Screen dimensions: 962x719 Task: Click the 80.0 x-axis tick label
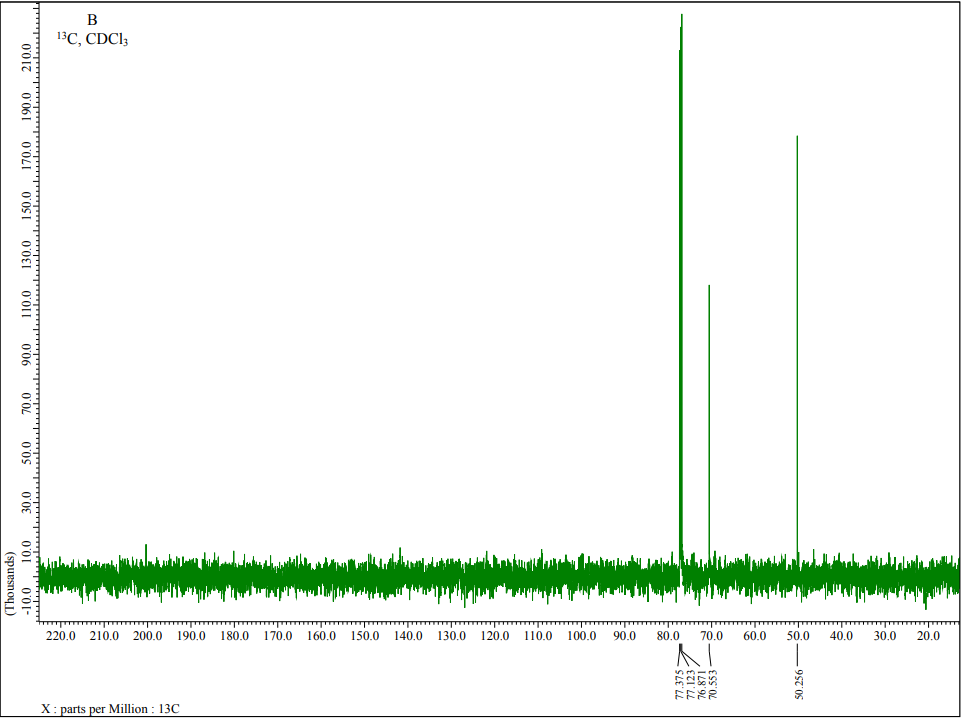[668, 636]
